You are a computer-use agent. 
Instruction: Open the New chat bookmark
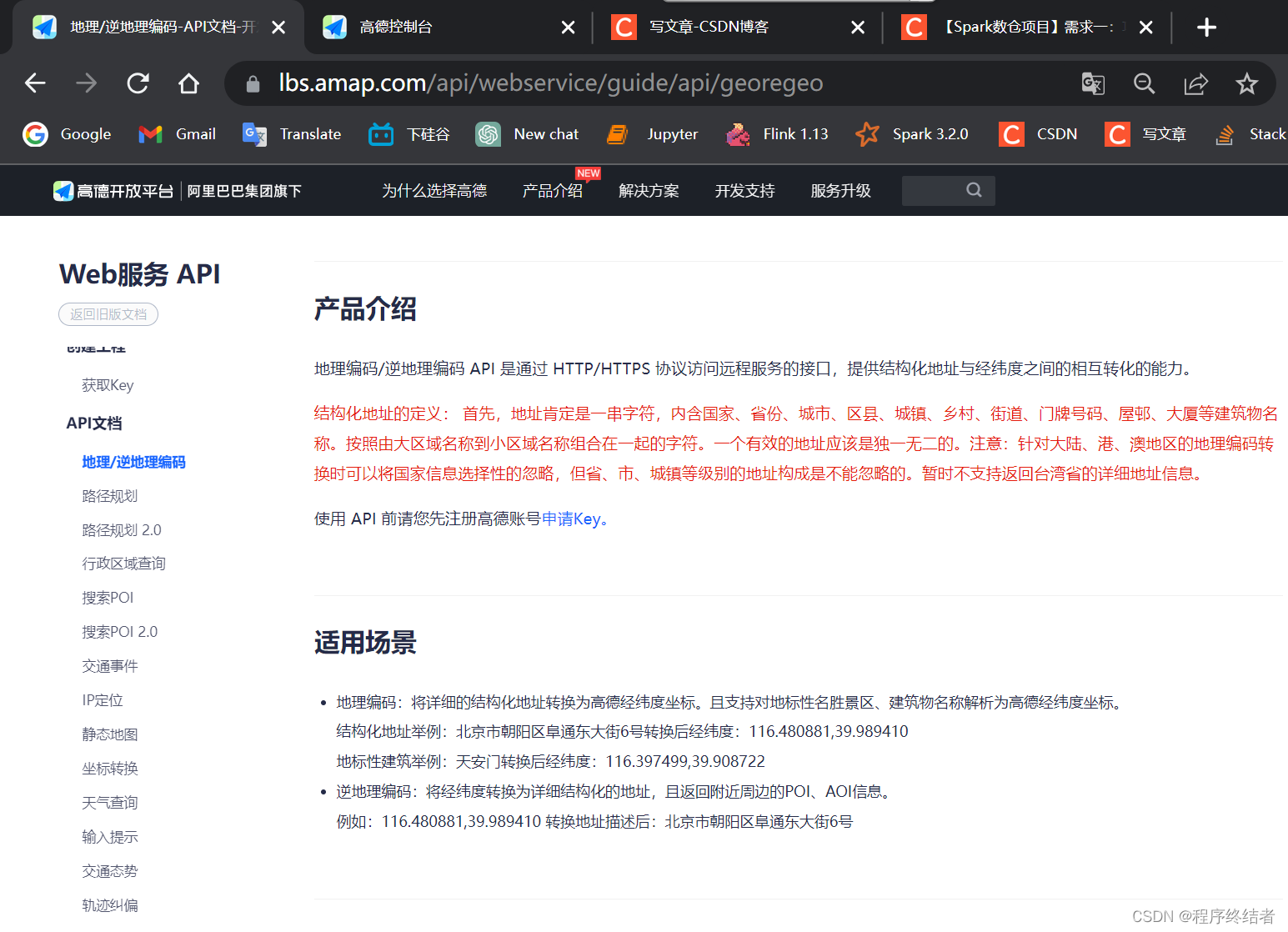coord(527,134)
